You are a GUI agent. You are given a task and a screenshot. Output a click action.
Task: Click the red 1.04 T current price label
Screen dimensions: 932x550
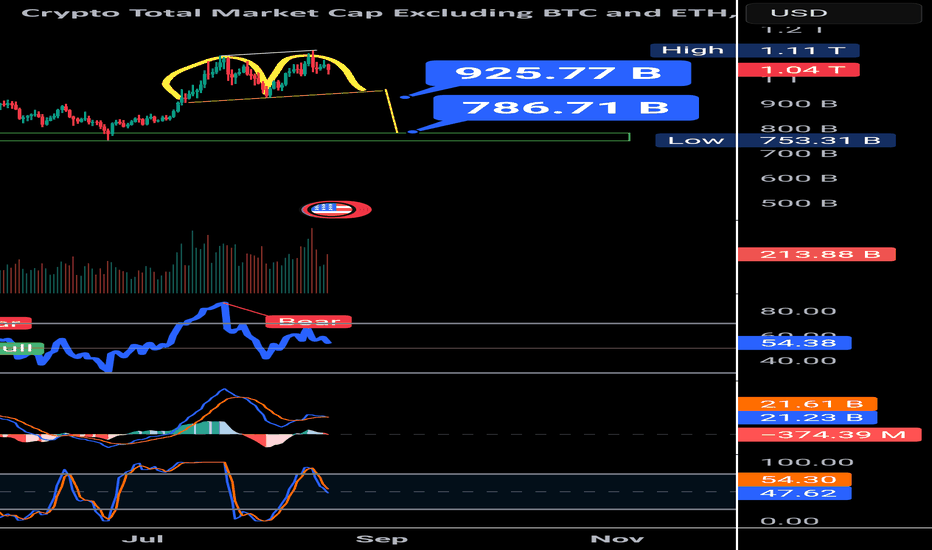(x=798, y=70)
